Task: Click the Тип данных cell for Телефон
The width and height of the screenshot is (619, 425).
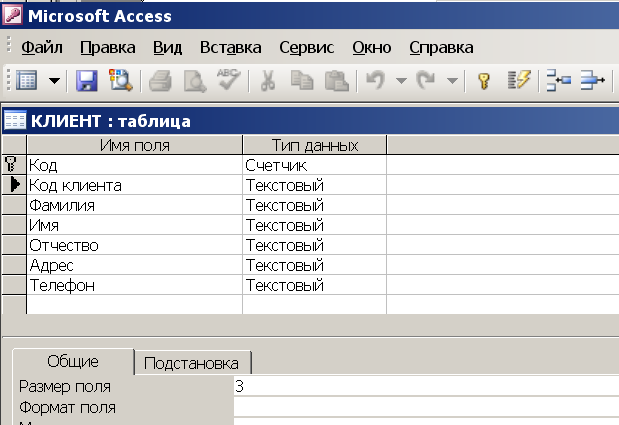Action: pyautogui.click(x=314, y=285)
